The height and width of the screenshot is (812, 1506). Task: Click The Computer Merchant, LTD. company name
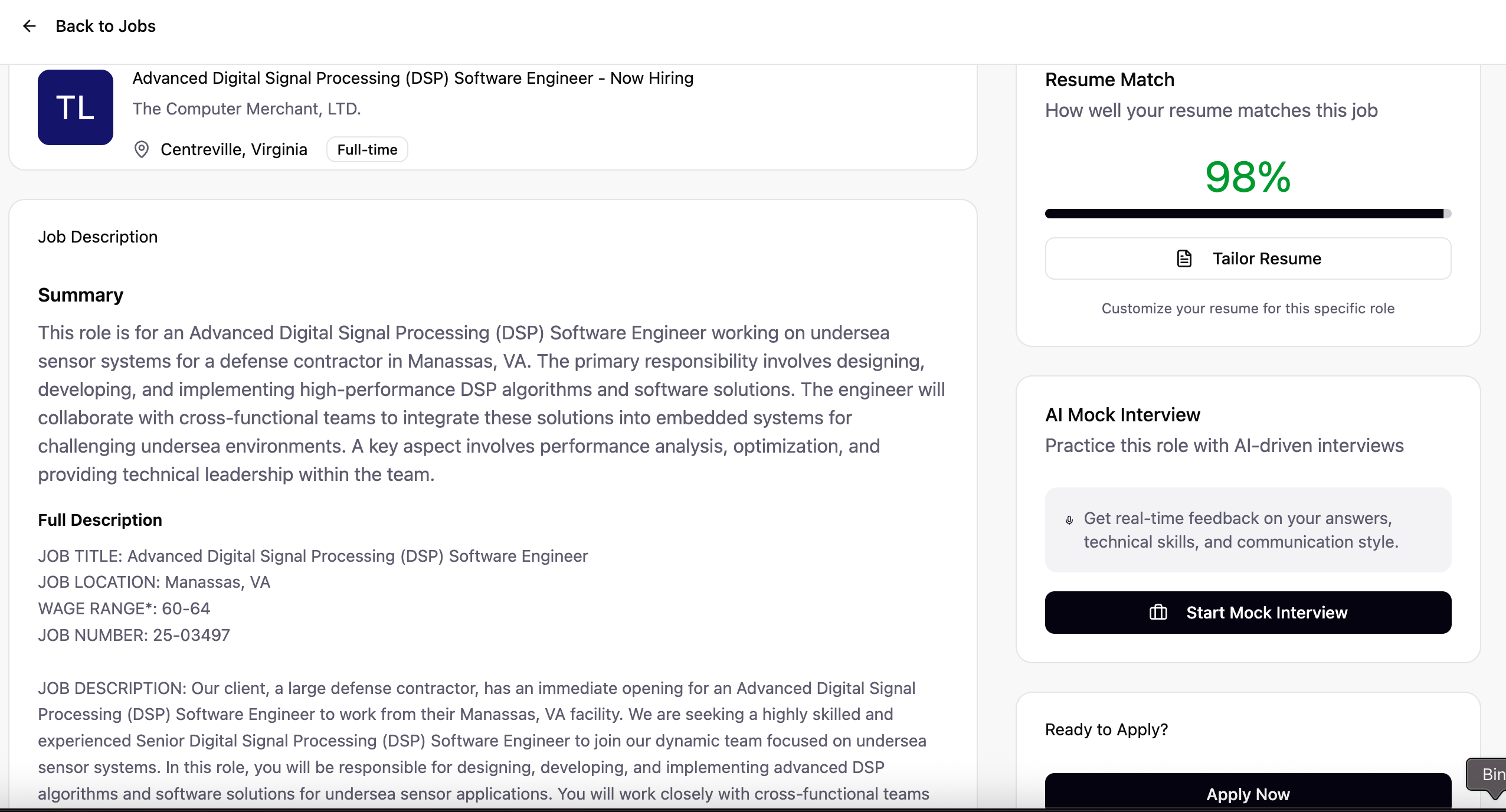click(246, 109)
